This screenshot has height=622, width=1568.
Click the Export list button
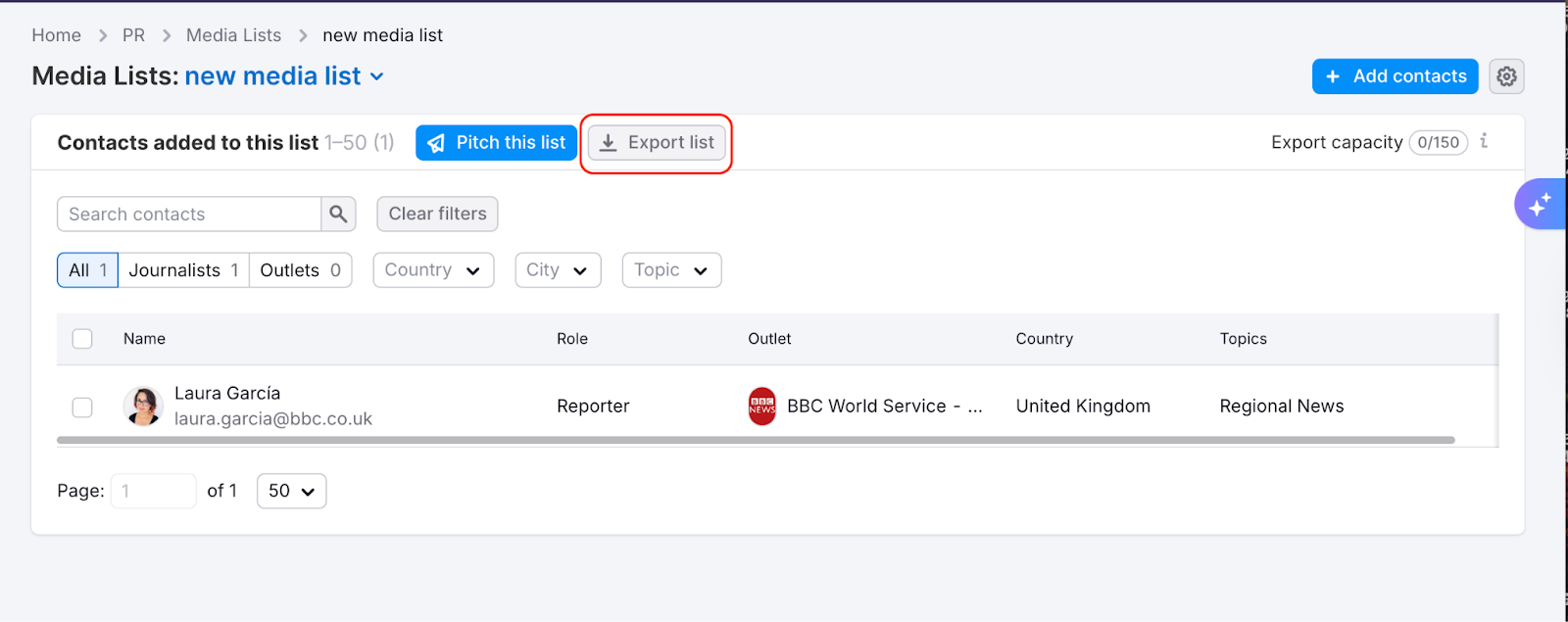pyautogui.click(x=657, y=143)
